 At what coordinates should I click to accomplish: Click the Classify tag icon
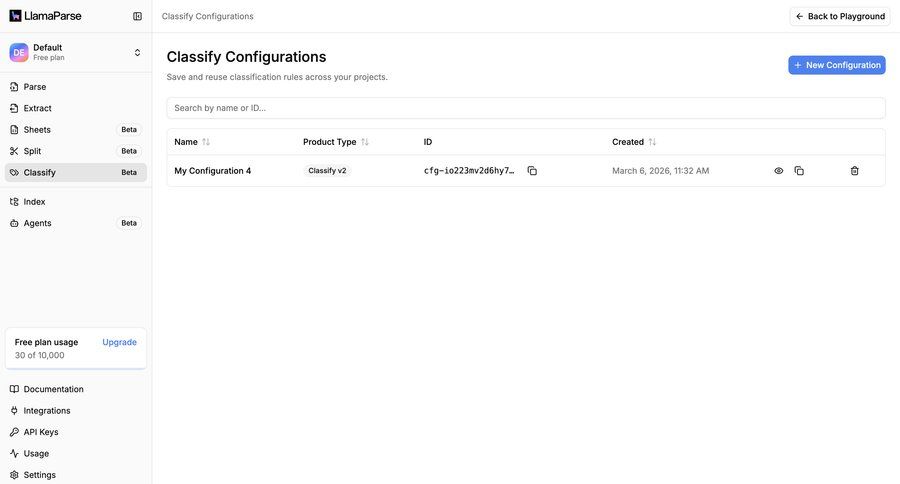[14, 172]
